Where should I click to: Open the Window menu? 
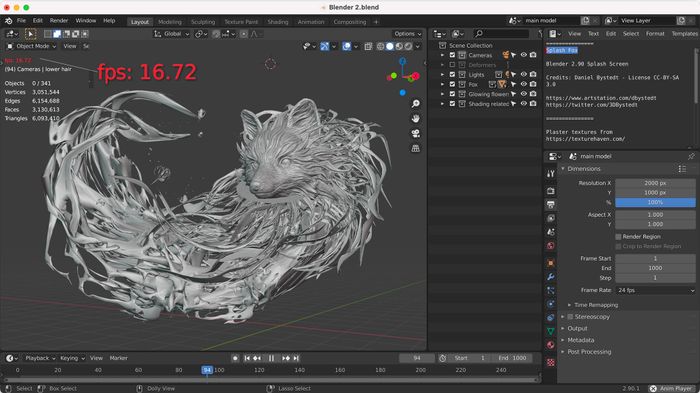click(85, 21)
